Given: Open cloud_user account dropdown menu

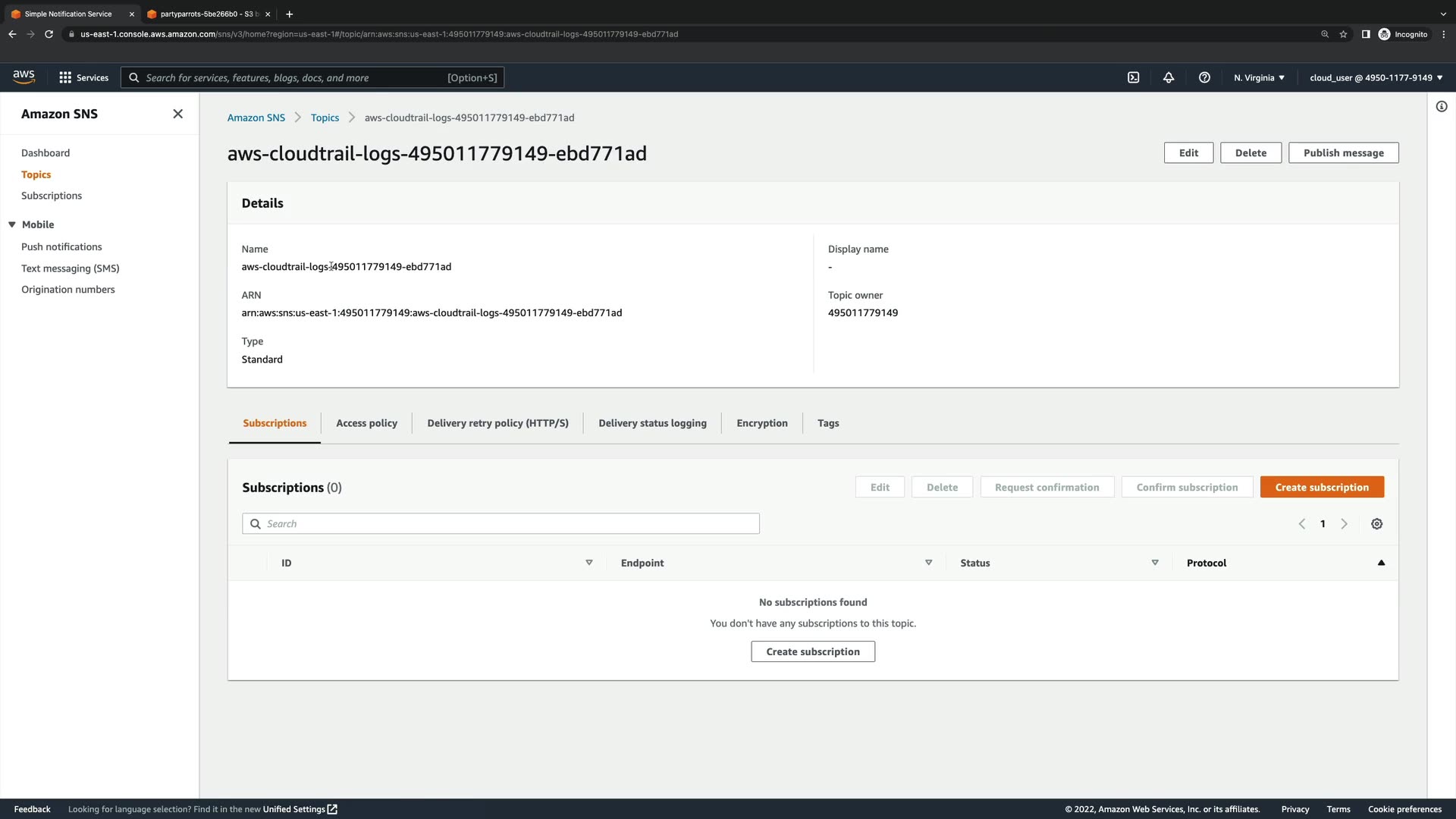Looking at the screenshot, I should pos(1376,77).
